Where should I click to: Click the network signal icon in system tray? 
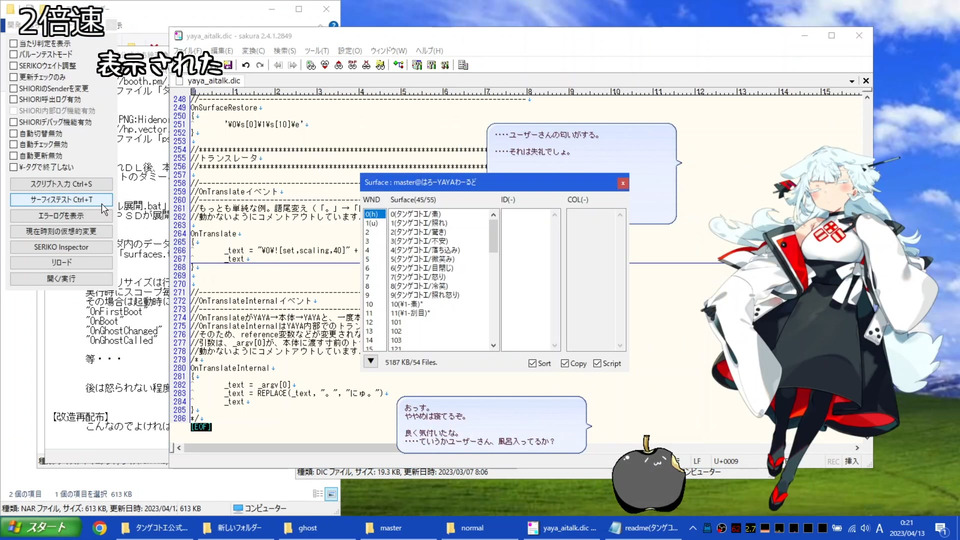pos(852,528)
